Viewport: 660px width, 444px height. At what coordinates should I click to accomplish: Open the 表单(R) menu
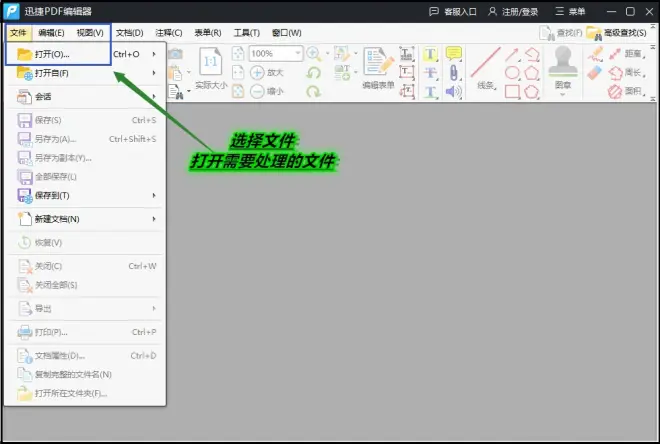208,33
